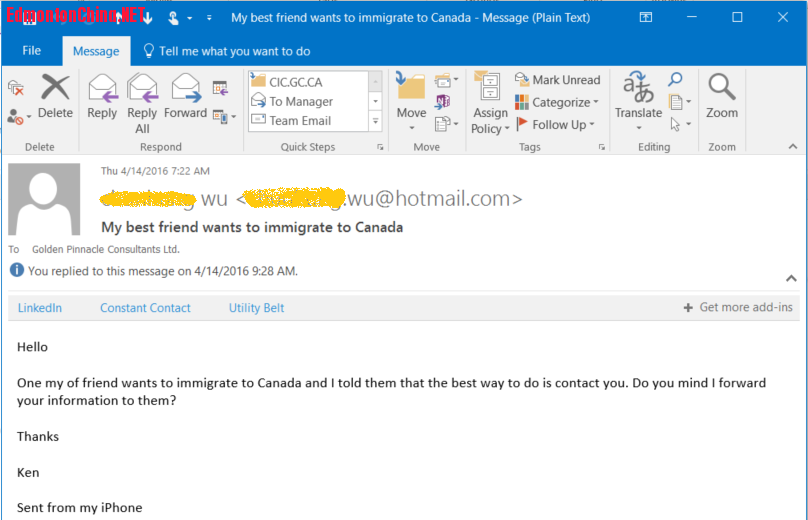Open the File tab
Image resolution: width=808 pixels, height=520 pixels.
click(x=31, y=51)
